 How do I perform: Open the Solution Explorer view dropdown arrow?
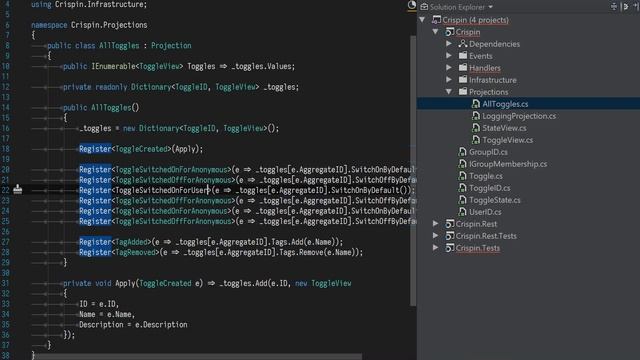pyautogui.click(x=491, y=7)
